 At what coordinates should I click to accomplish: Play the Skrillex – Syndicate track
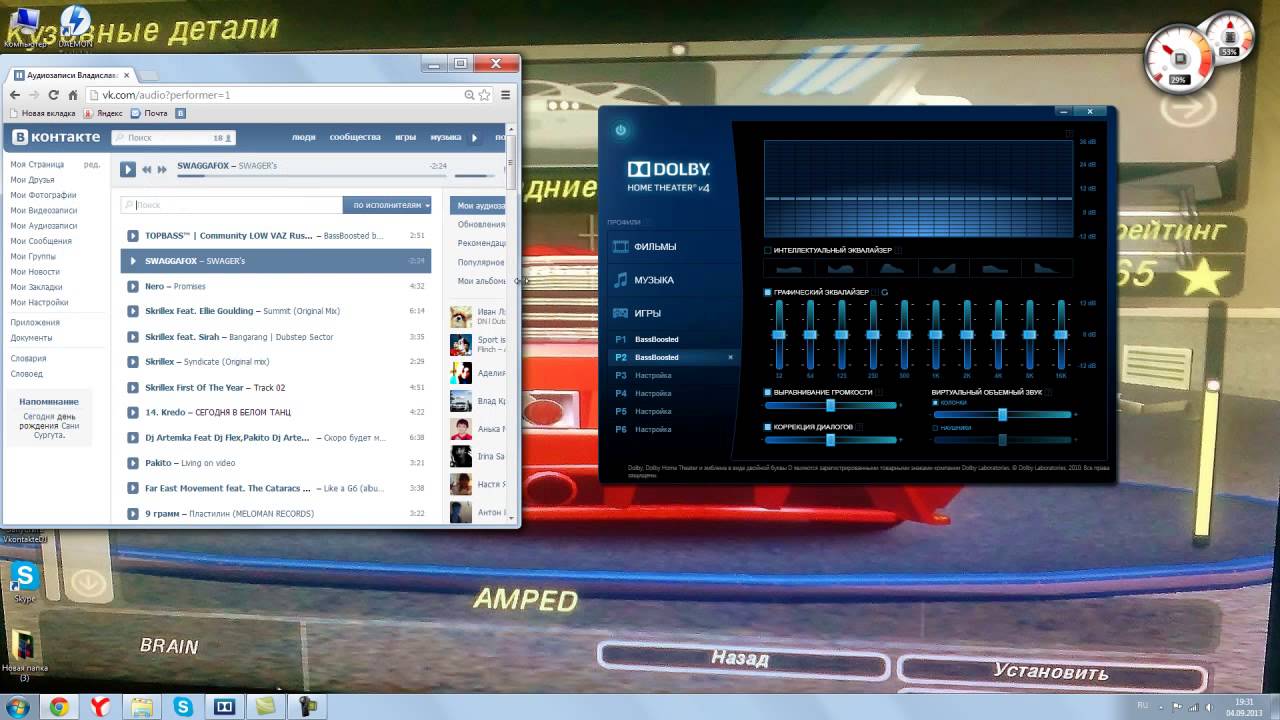[133, 361]
